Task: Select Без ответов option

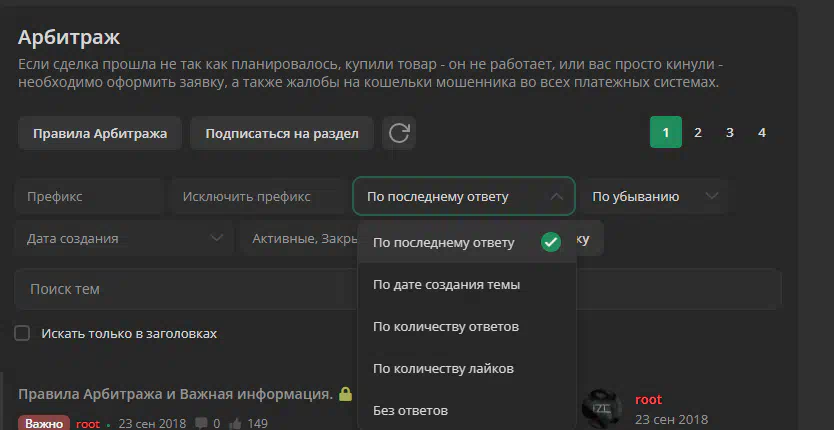Action: click(x=467, y=411)
